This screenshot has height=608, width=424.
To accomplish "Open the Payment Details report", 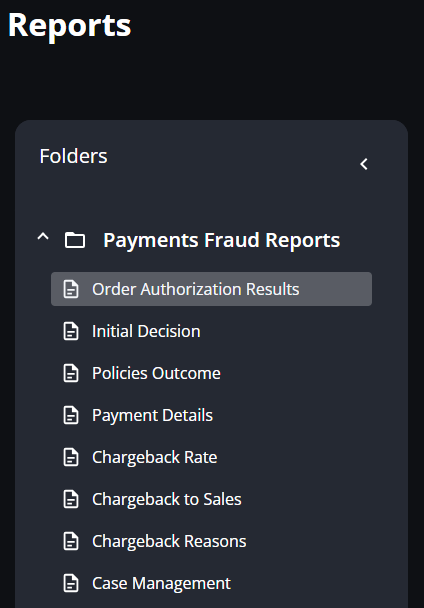I will point(152,415).
